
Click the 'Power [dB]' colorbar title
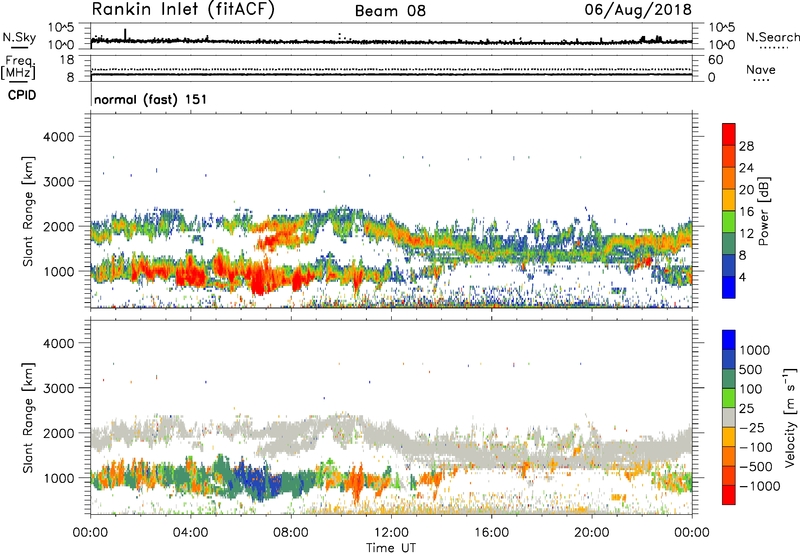[763, 211]
